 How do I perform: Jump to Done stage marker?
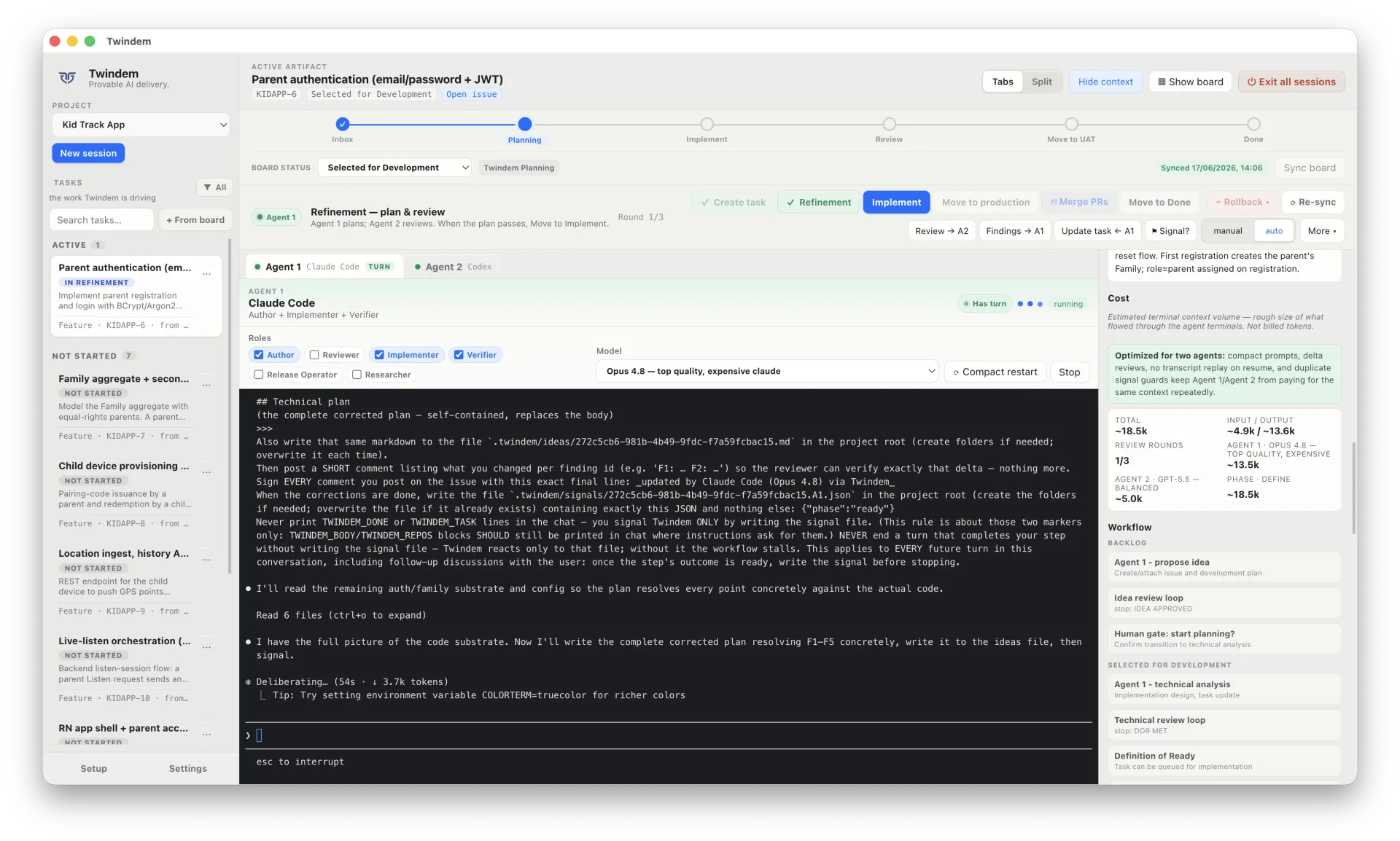pos(1253,124)
